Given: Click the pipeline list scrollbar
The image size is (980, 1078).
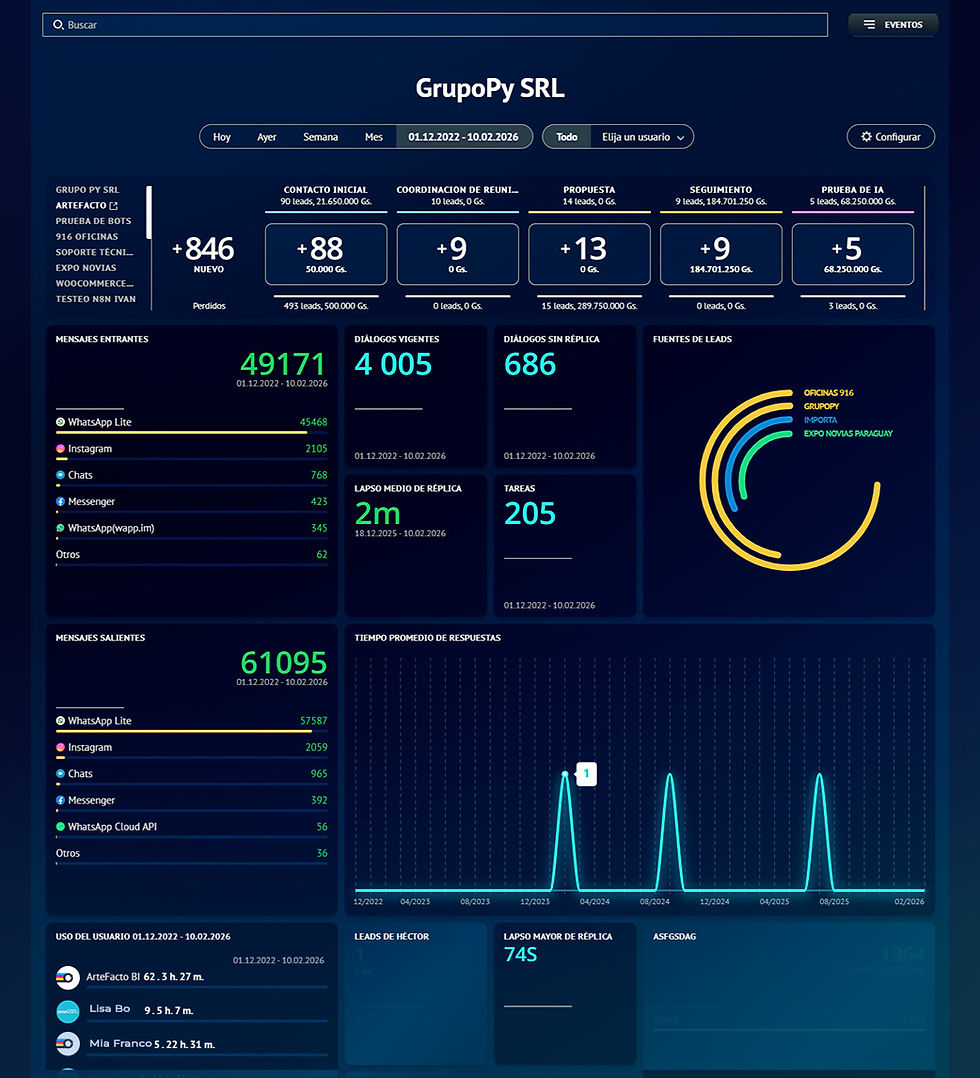Looking at the screenshot, I should coord(149,212).
